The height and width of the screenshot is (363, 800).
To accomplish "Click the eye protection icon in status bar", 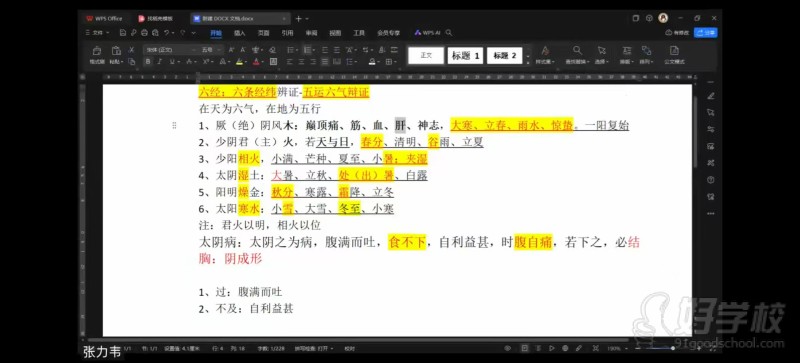I will coord(508,348).
